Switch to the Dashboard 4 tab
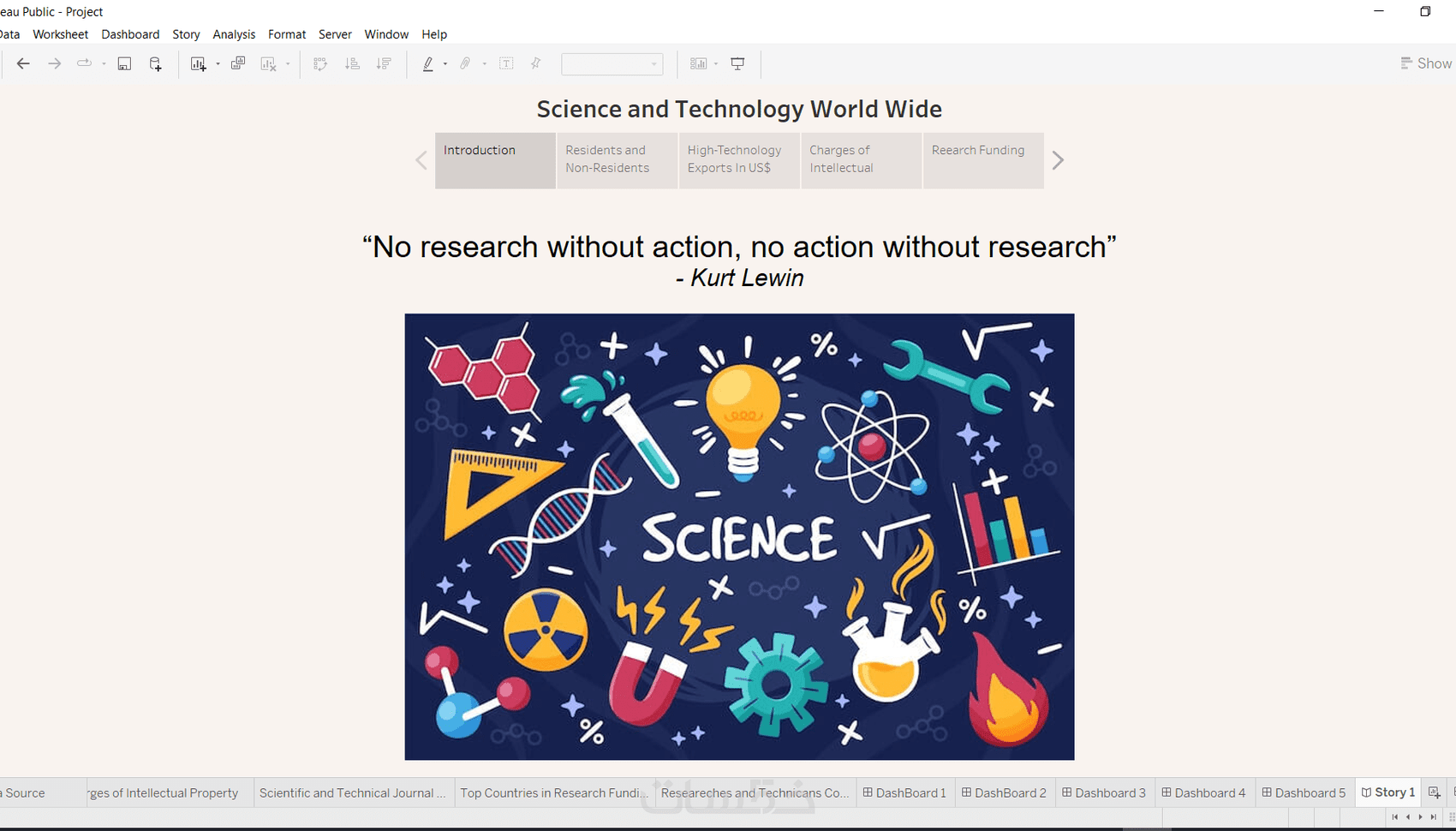Viewport: 1456px width, 831px height. coord(1203,792)
